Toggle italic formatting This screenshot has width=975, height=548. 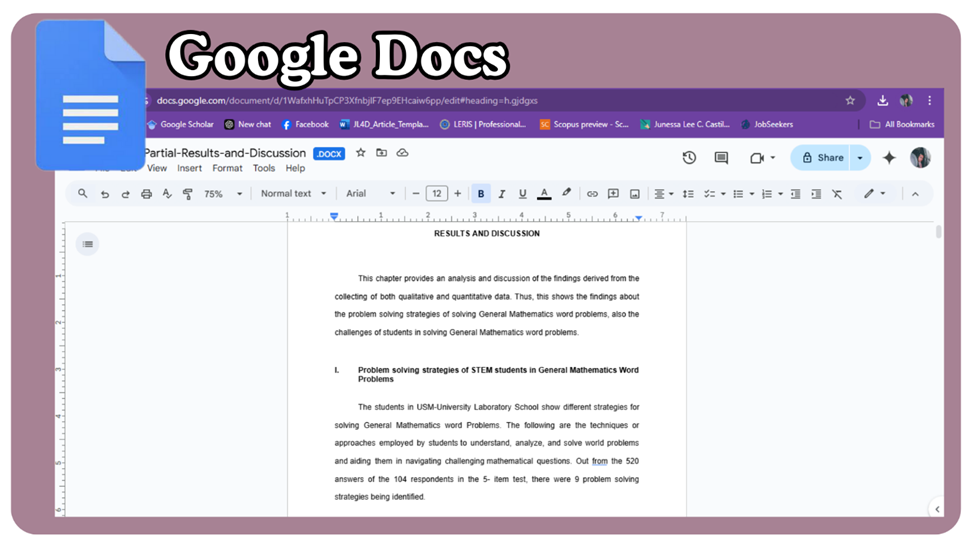coord(502,194)
